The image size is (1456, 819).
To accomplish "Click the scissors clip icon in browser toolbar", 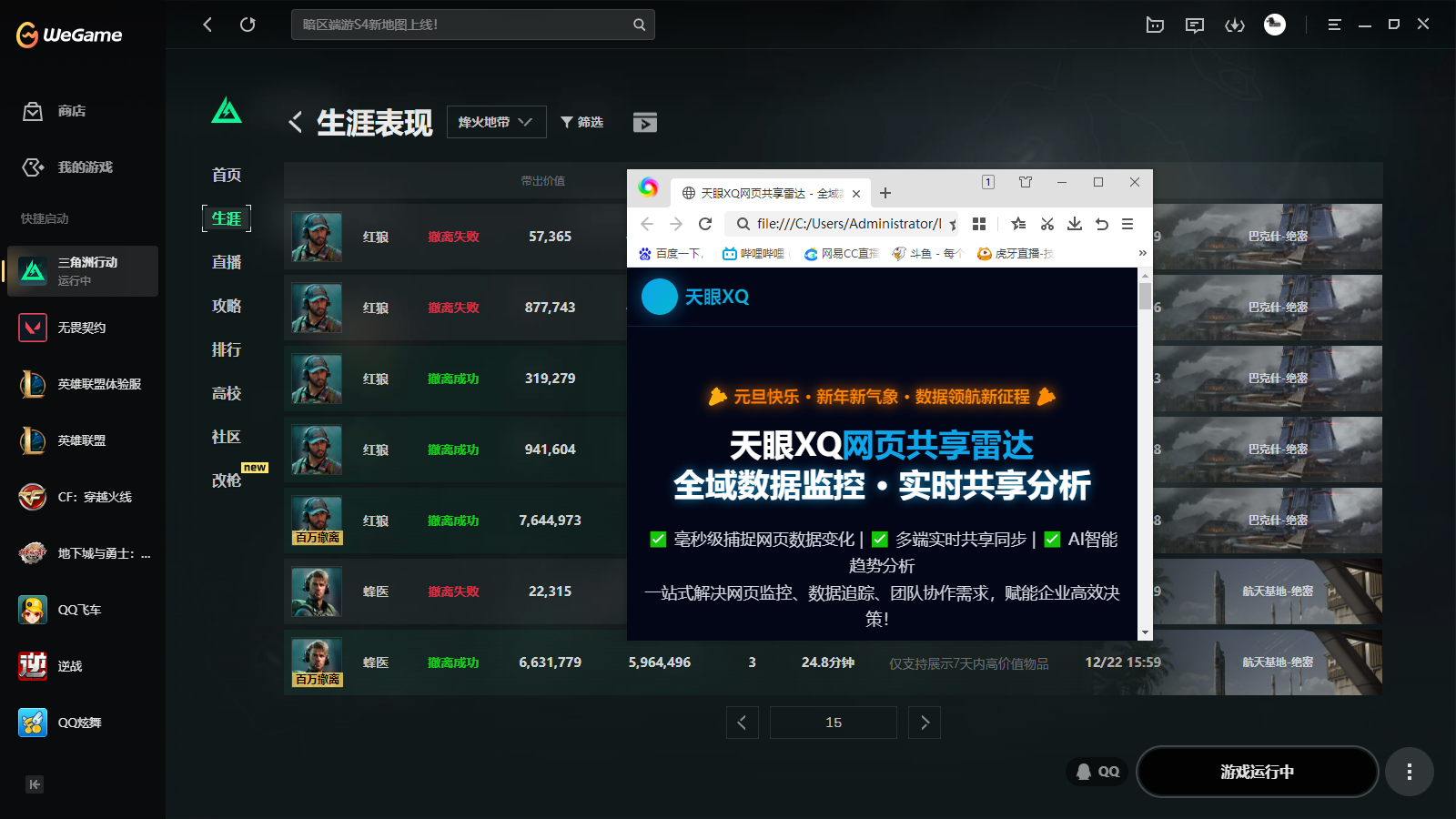I will coord(1046,224).
